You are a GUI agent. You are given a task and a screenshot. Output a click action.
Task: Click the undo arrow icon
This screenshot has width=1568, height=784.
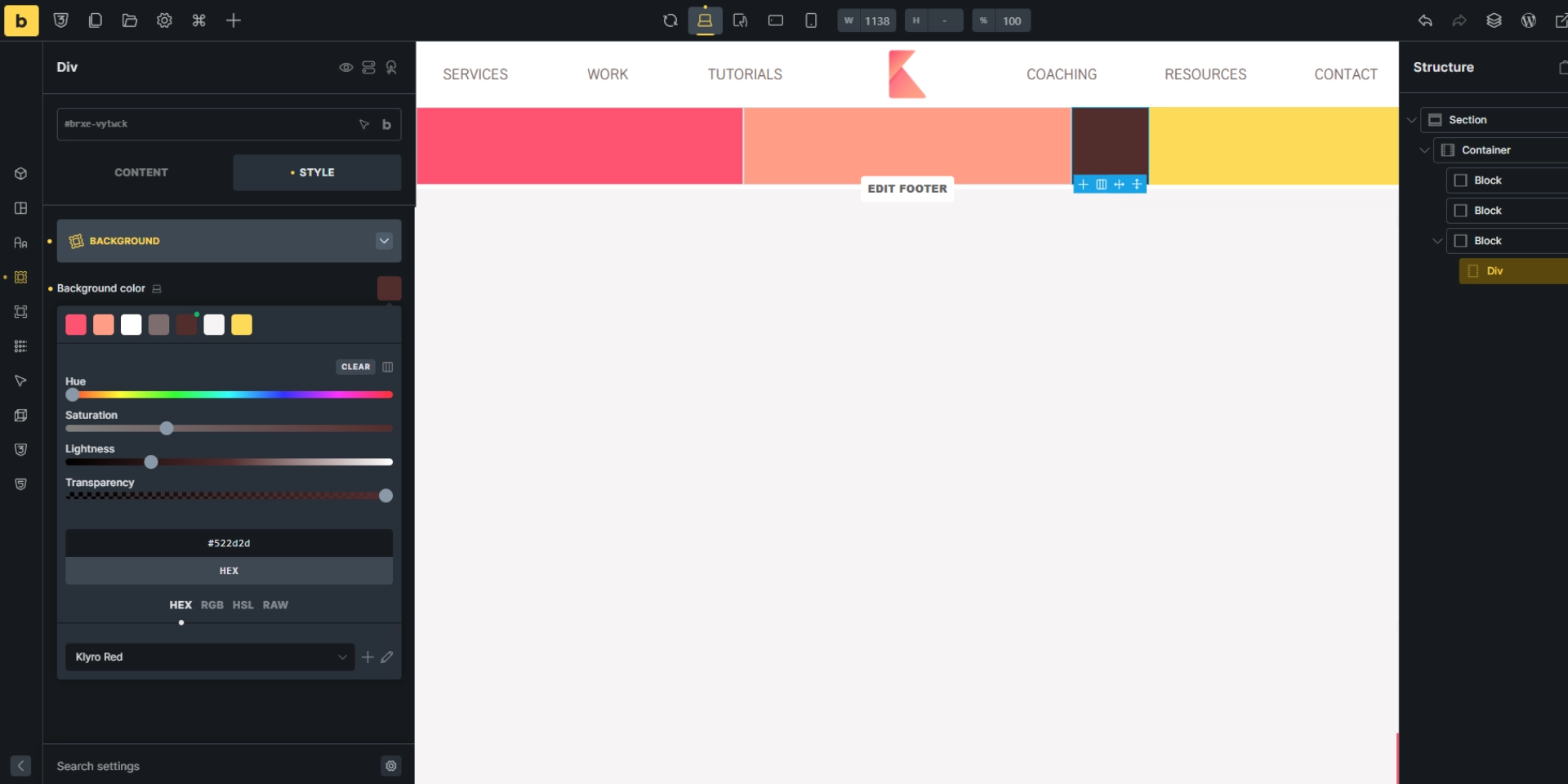1425,20
